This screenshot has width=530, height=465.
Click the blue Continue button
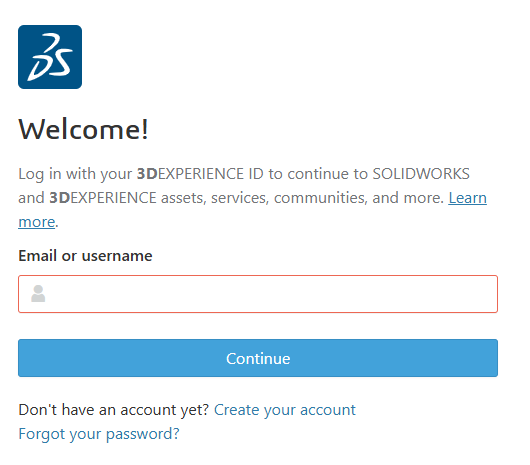click(258, 358)
